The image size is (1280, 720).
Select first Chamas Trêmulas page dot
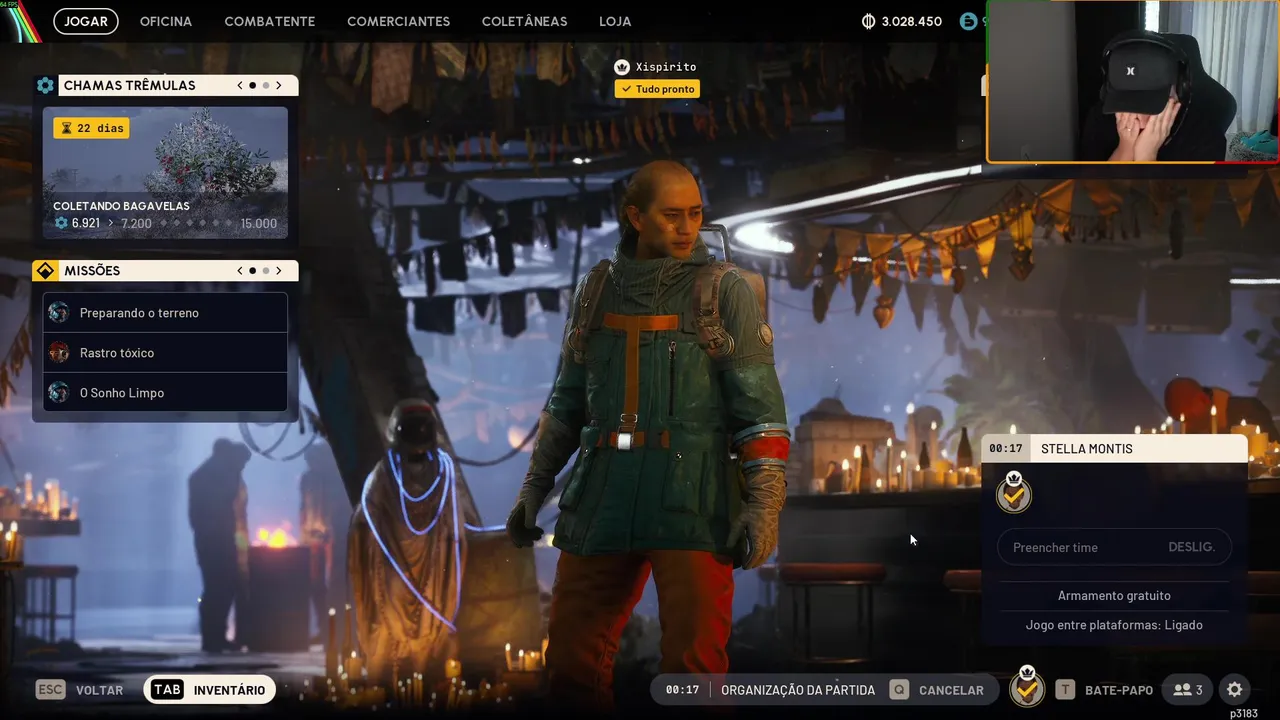click(252, 86)
